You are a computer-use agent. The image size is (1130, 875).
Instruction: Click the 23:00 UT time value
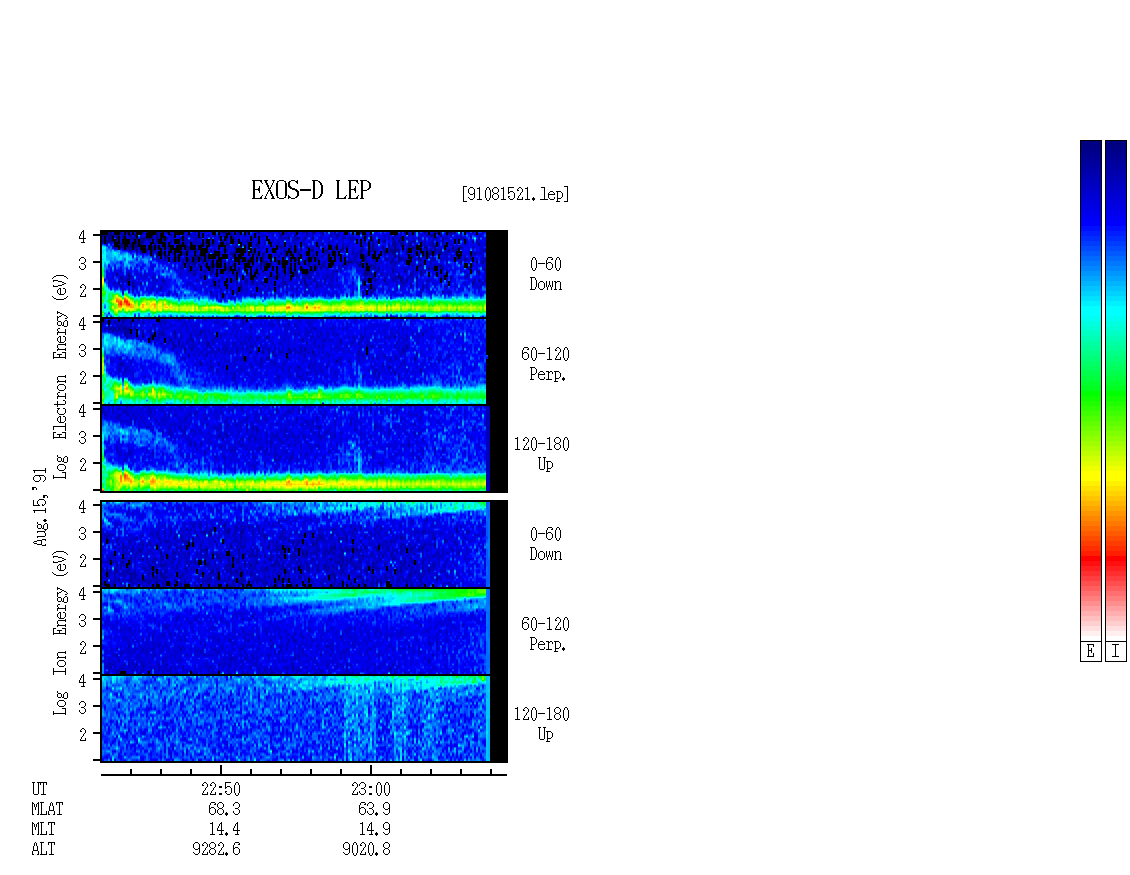point(370,789)
